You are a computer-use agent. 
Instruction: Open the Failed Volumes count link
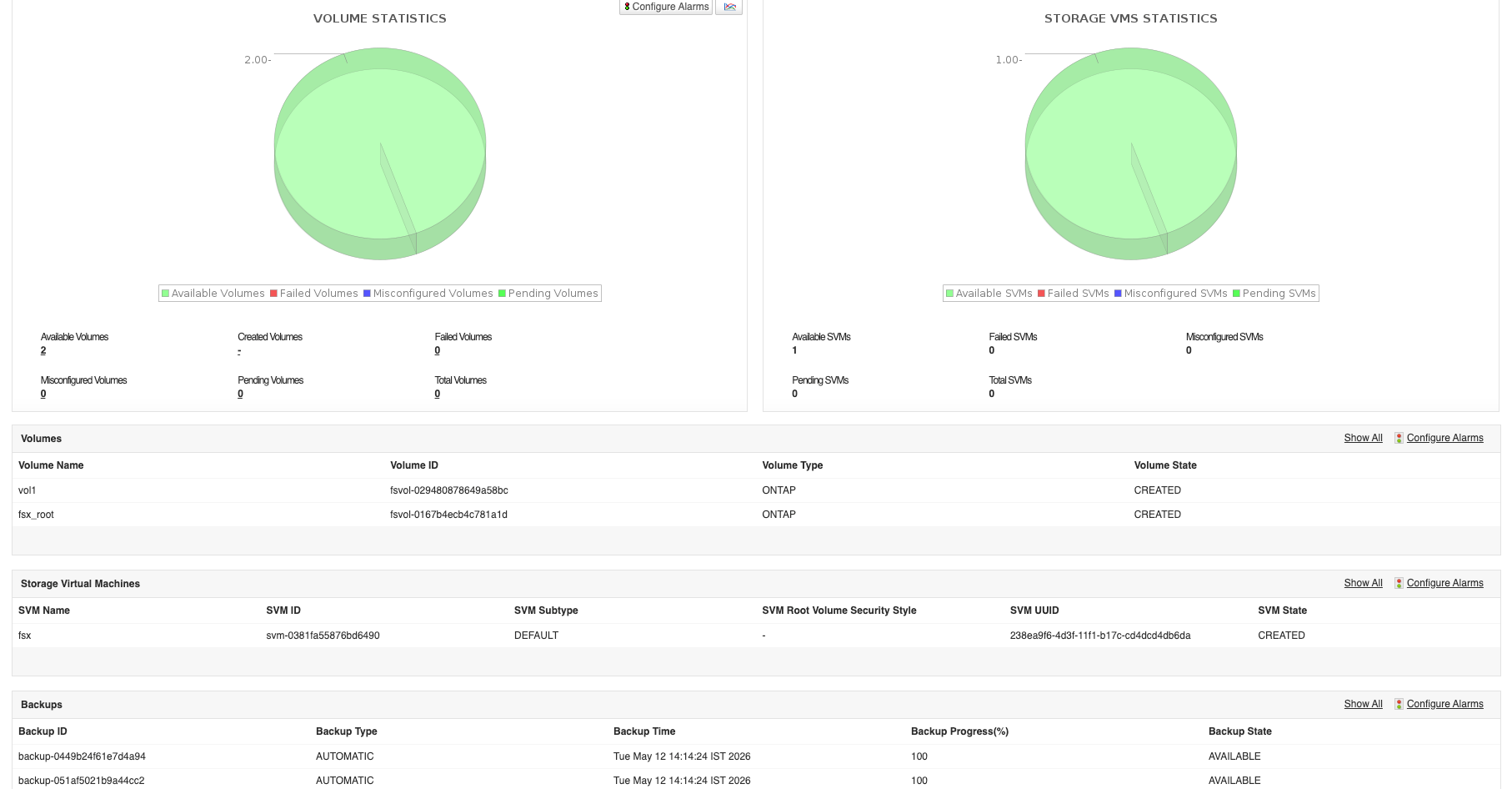pos(437,350)
